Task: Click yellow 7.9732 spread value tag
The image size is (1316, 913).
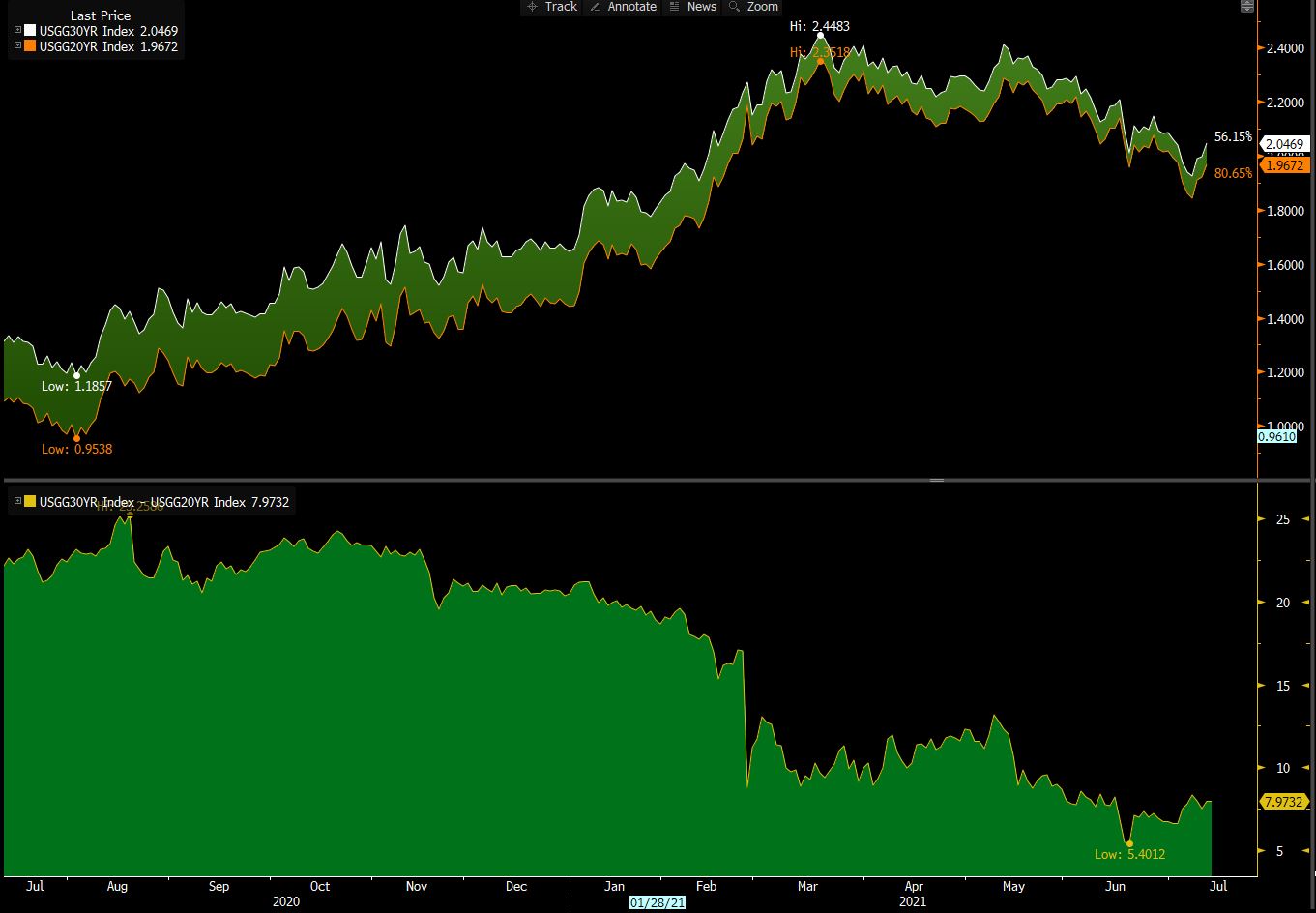Action: pos(1285,803)
